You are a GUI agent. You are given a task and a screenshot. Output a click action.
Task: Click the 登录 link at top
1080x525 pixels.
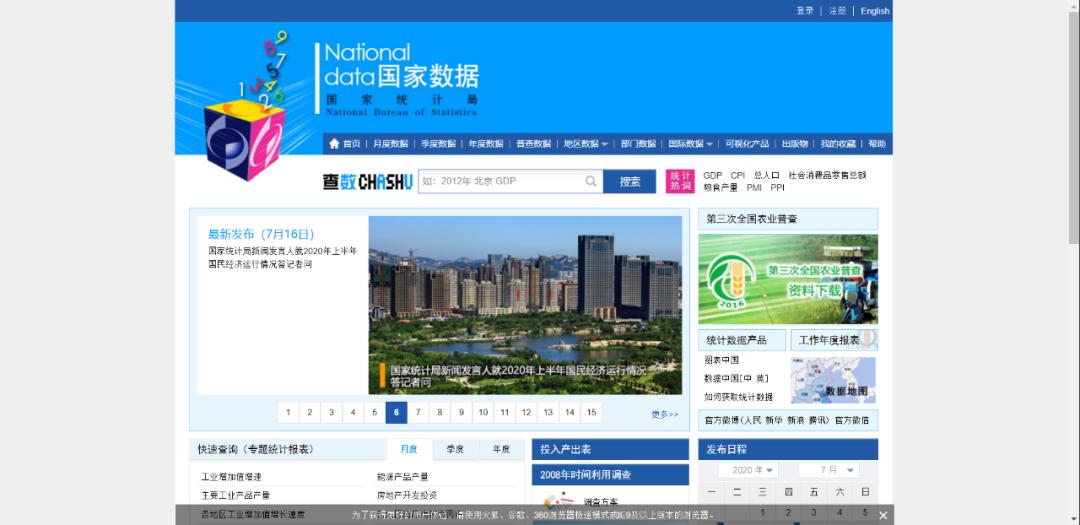tap(804, 11)
